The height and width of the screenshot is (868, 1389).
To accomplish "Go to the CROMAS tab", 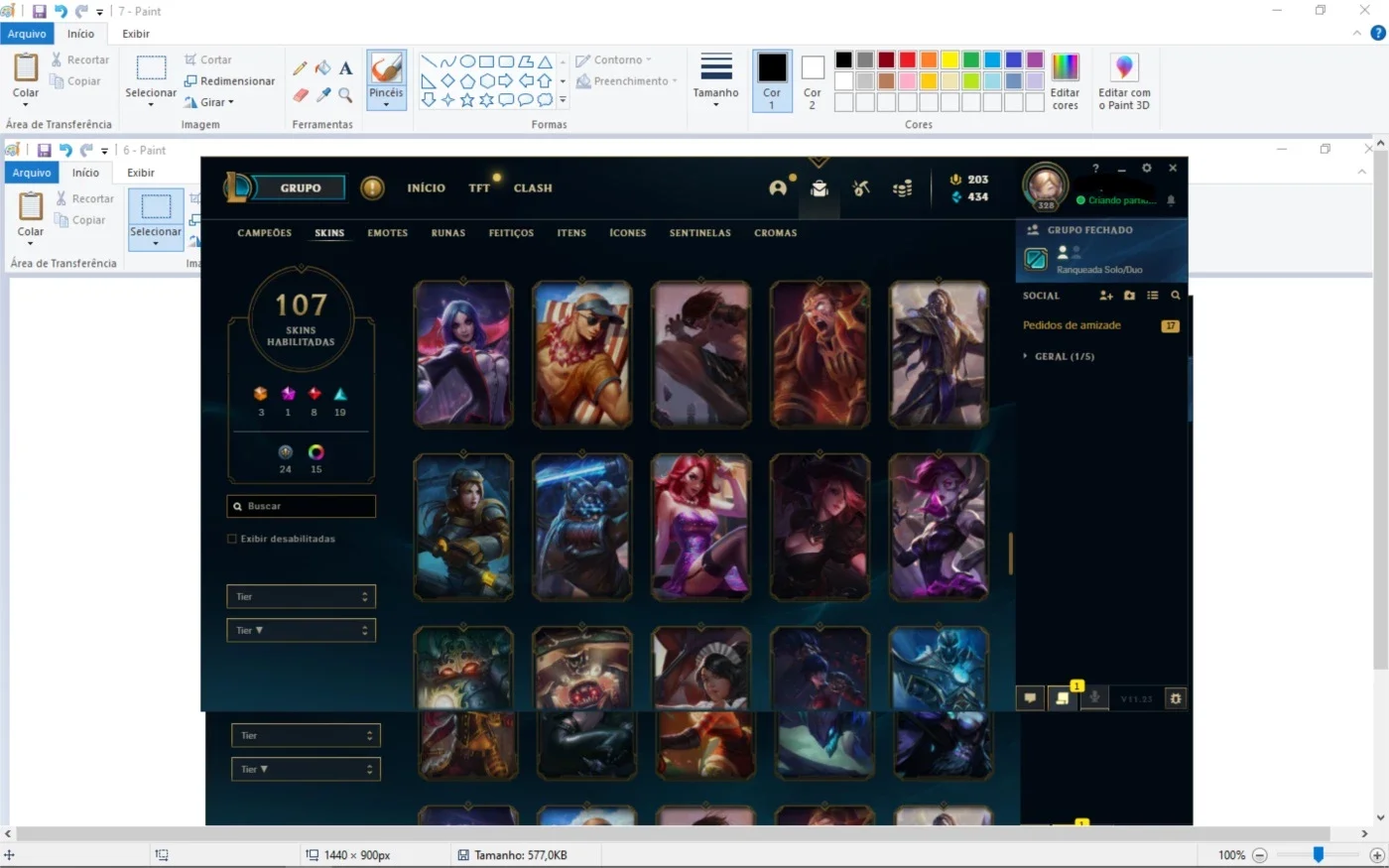I will click(776, 233).
